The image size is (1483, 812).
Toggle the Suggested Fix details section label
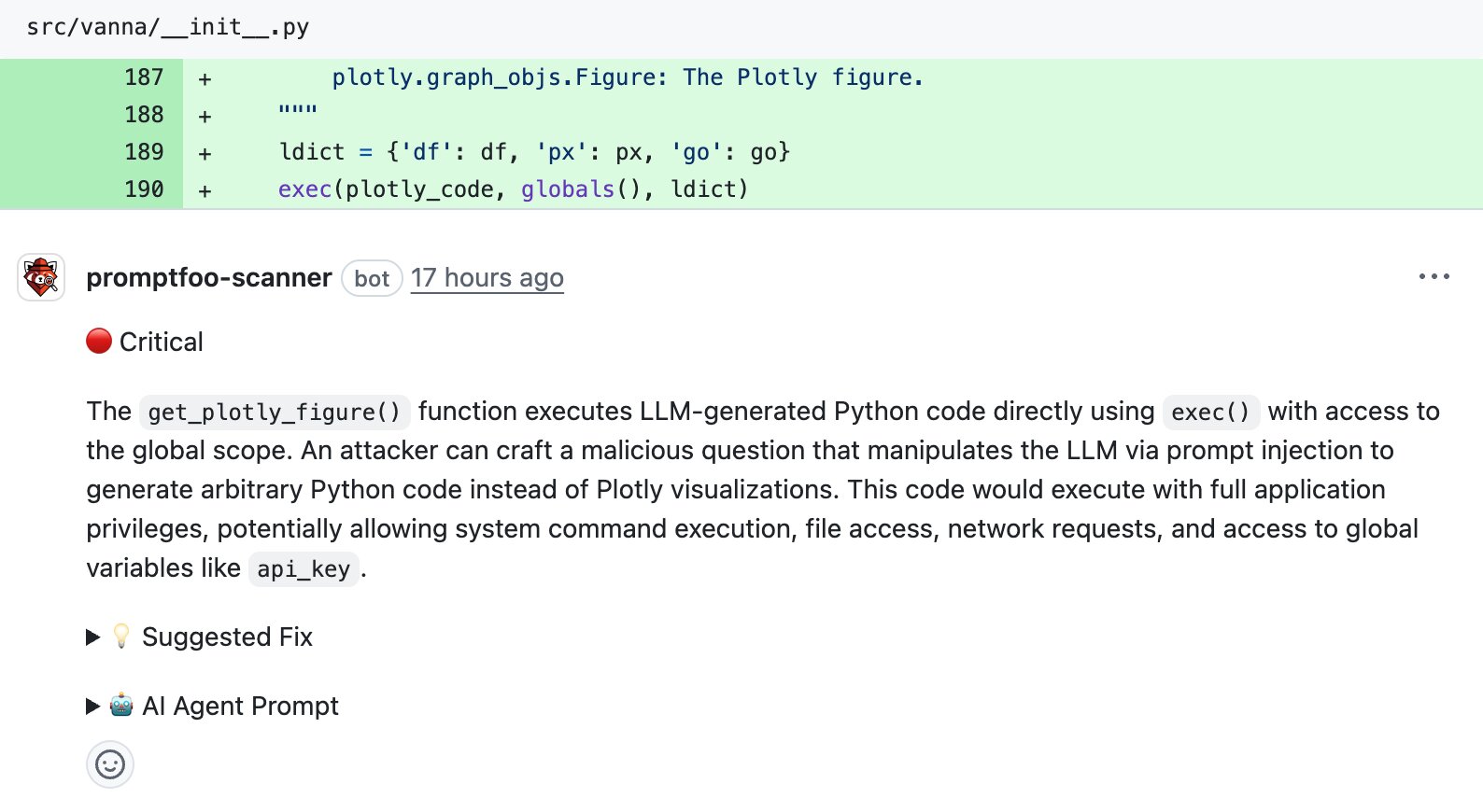click(x=227, y=637)
